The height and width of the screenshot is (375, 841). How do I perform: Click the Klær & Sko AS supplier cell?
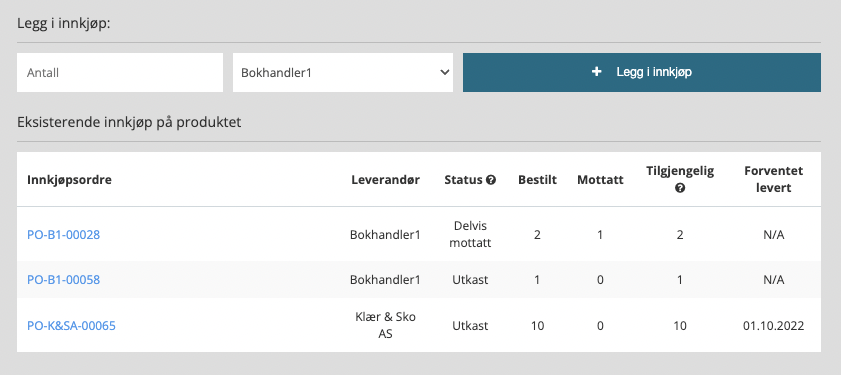385,325
